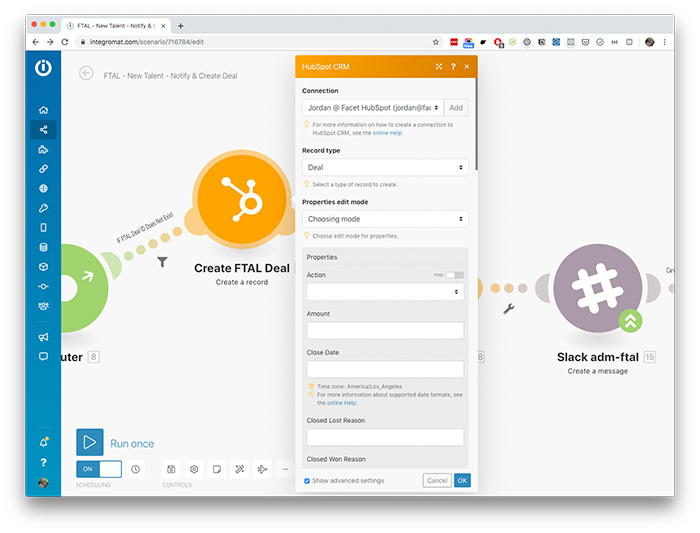700x533 pixels.
Task: Open the Record type Deal dropdown
Action: pyautogui.click(x=385, y=167)
